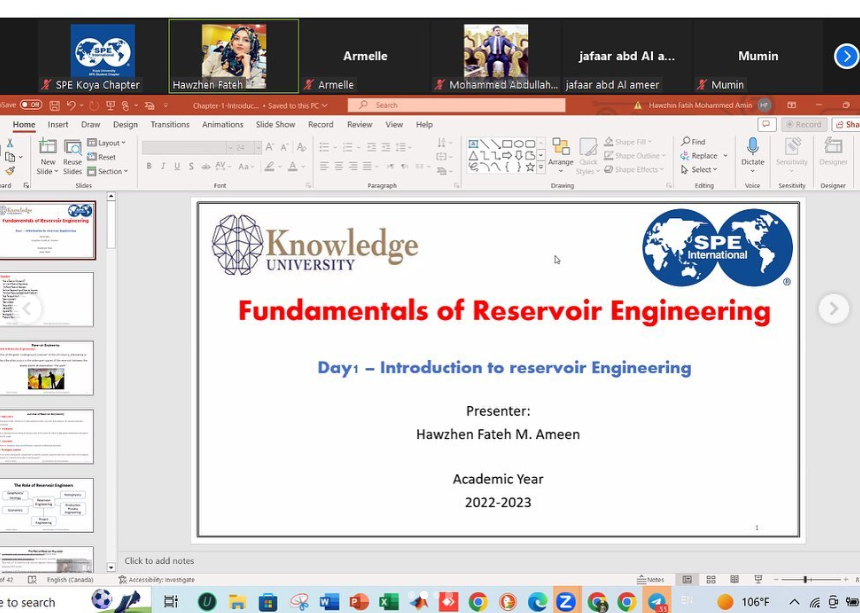Click the Record button near Share
The height and width of the screenshot is (613, 860).
pyautogui.click(x=804, y=124)
